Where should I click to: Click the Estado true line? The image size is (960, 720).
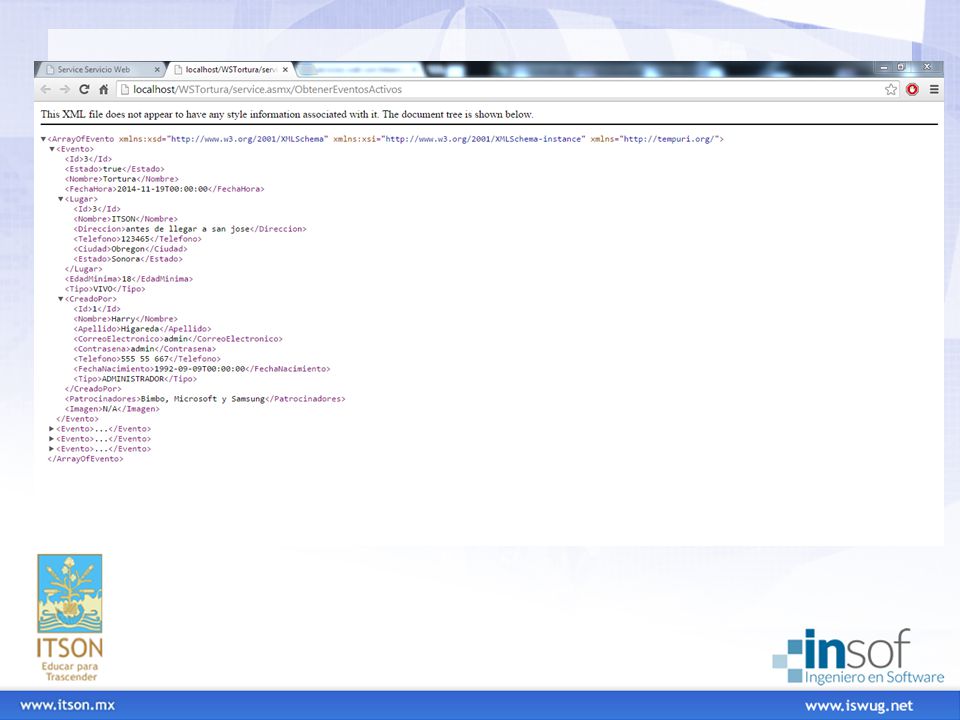114,169
